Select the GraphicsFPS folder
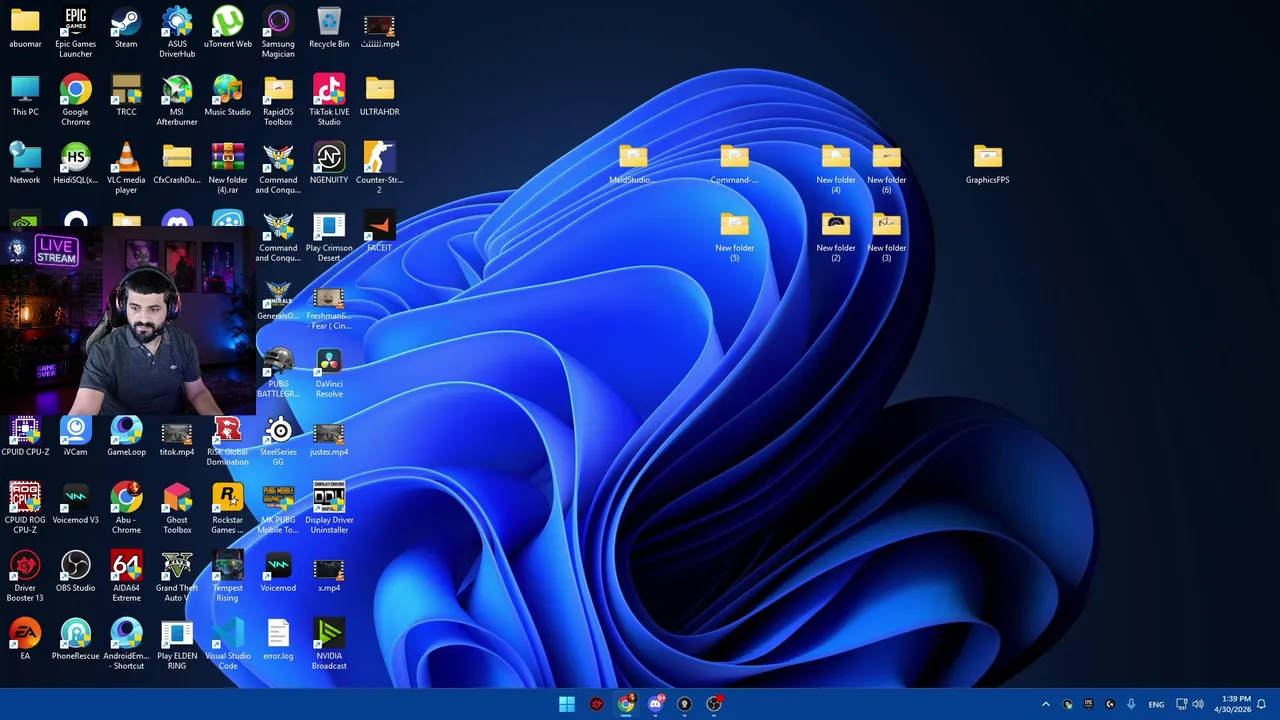This screenshot has height=720, width=1280. pyautogui.click(x=987, y=165)
